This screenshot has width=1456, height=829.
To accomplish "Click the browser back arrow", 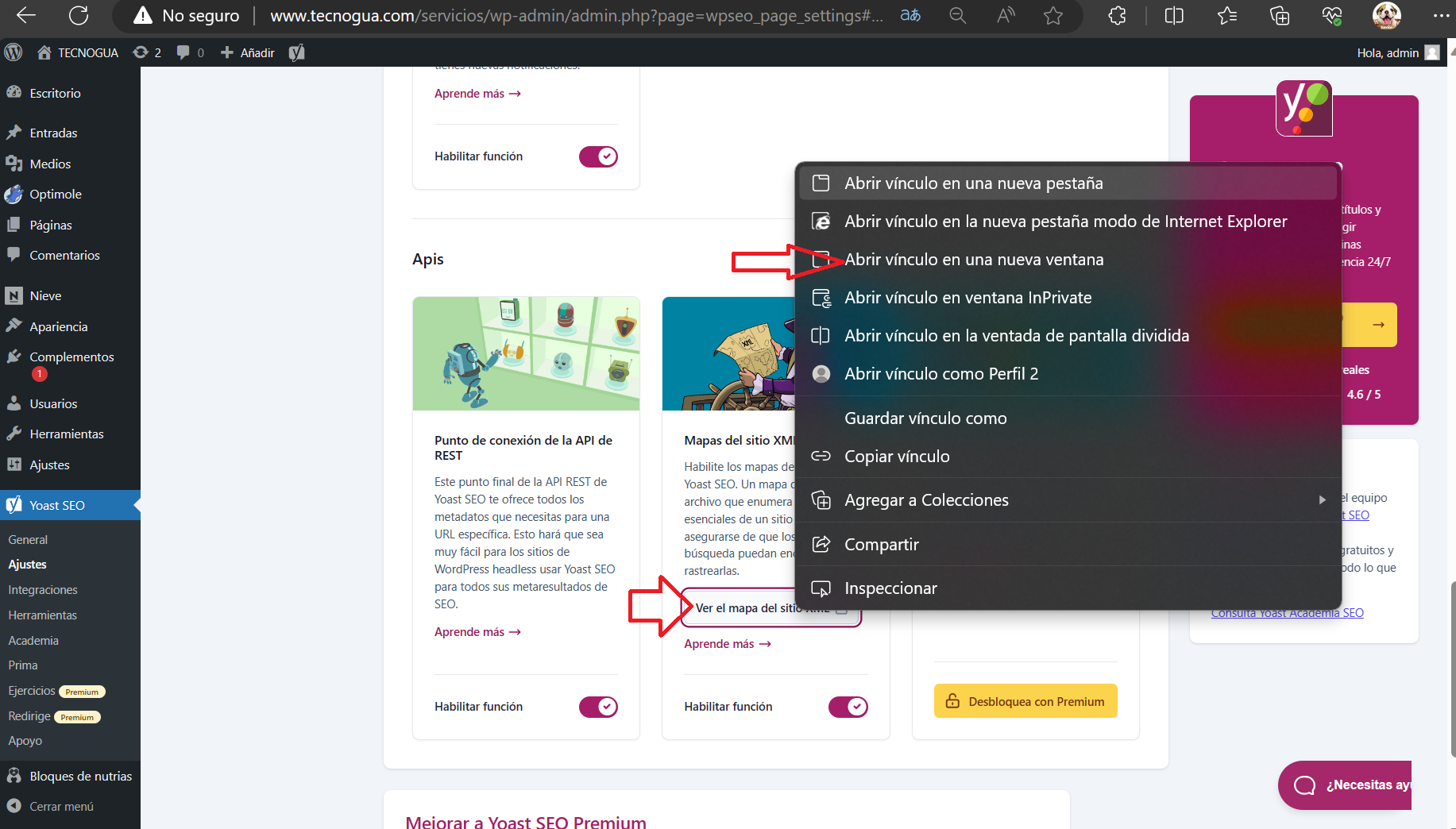I will point(26,15).
